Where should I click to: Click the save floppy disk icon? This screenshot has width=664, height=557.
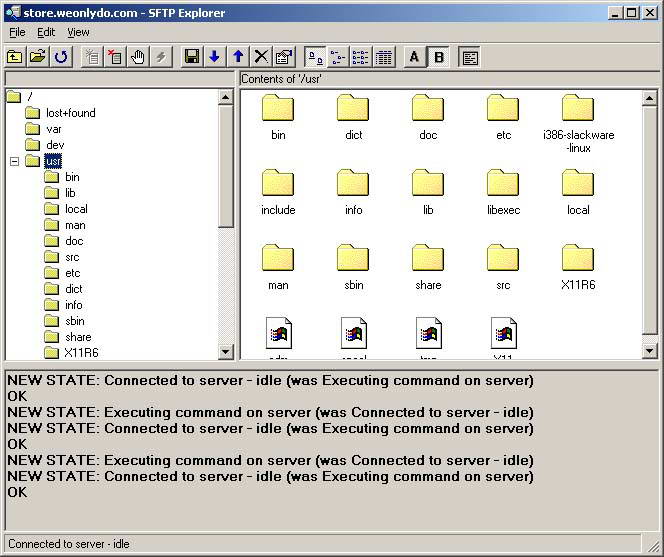pos(192,57)
